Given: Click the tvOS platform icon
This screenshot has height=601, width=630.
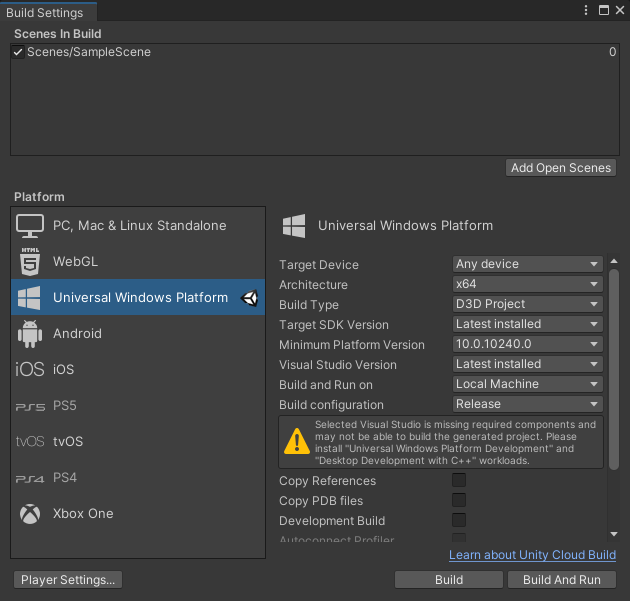Looking at the screenshot, I should coord(30,442).
